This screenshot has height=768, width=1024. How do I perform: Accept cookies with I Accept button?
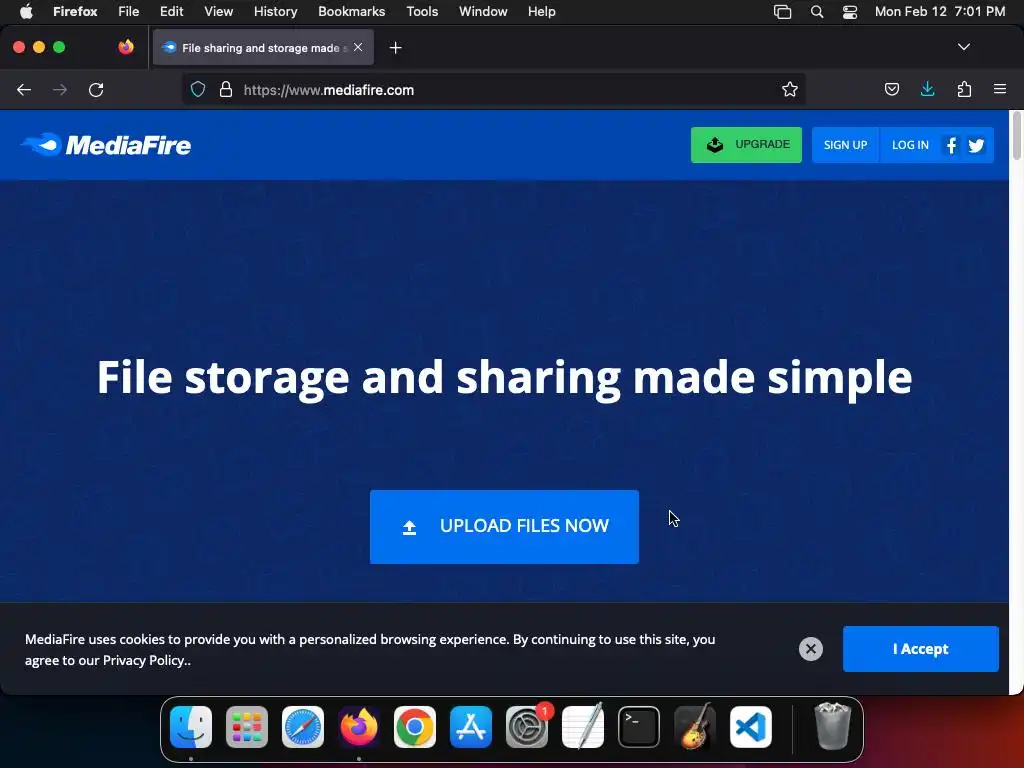point(920,649)
